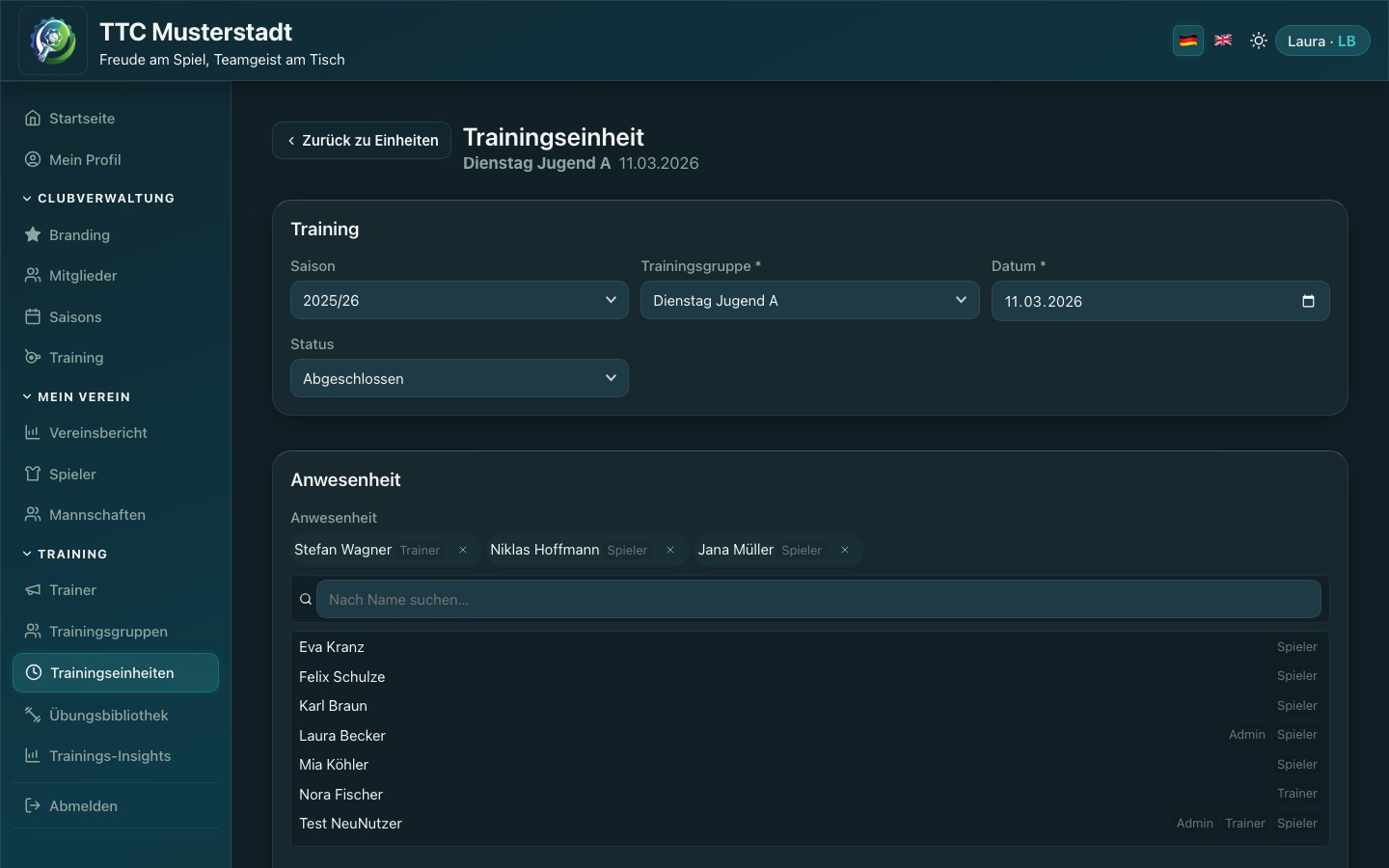
Task: Open the Laura user menu
Action: [x=1322, y=41]
